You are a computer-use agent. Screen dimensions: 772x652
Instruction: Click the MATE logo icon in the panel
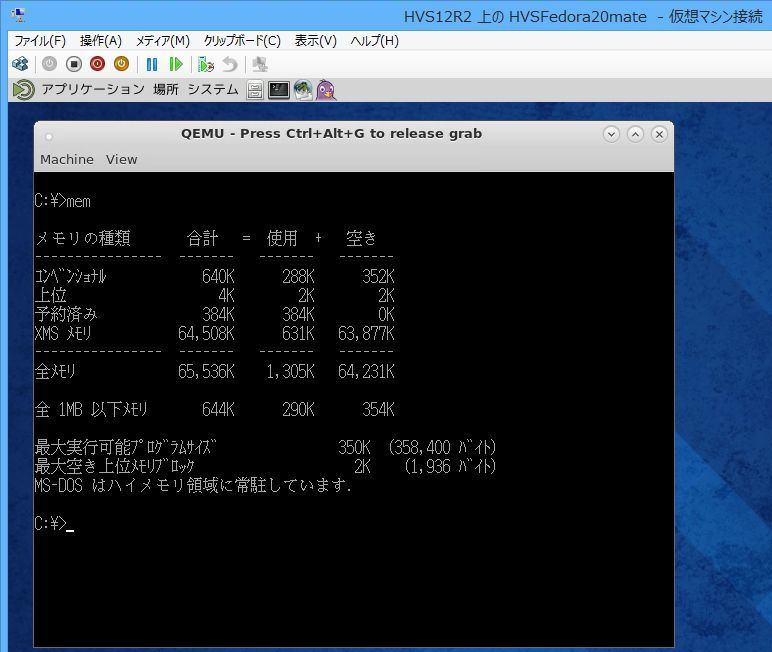click(x=24, y=90)
